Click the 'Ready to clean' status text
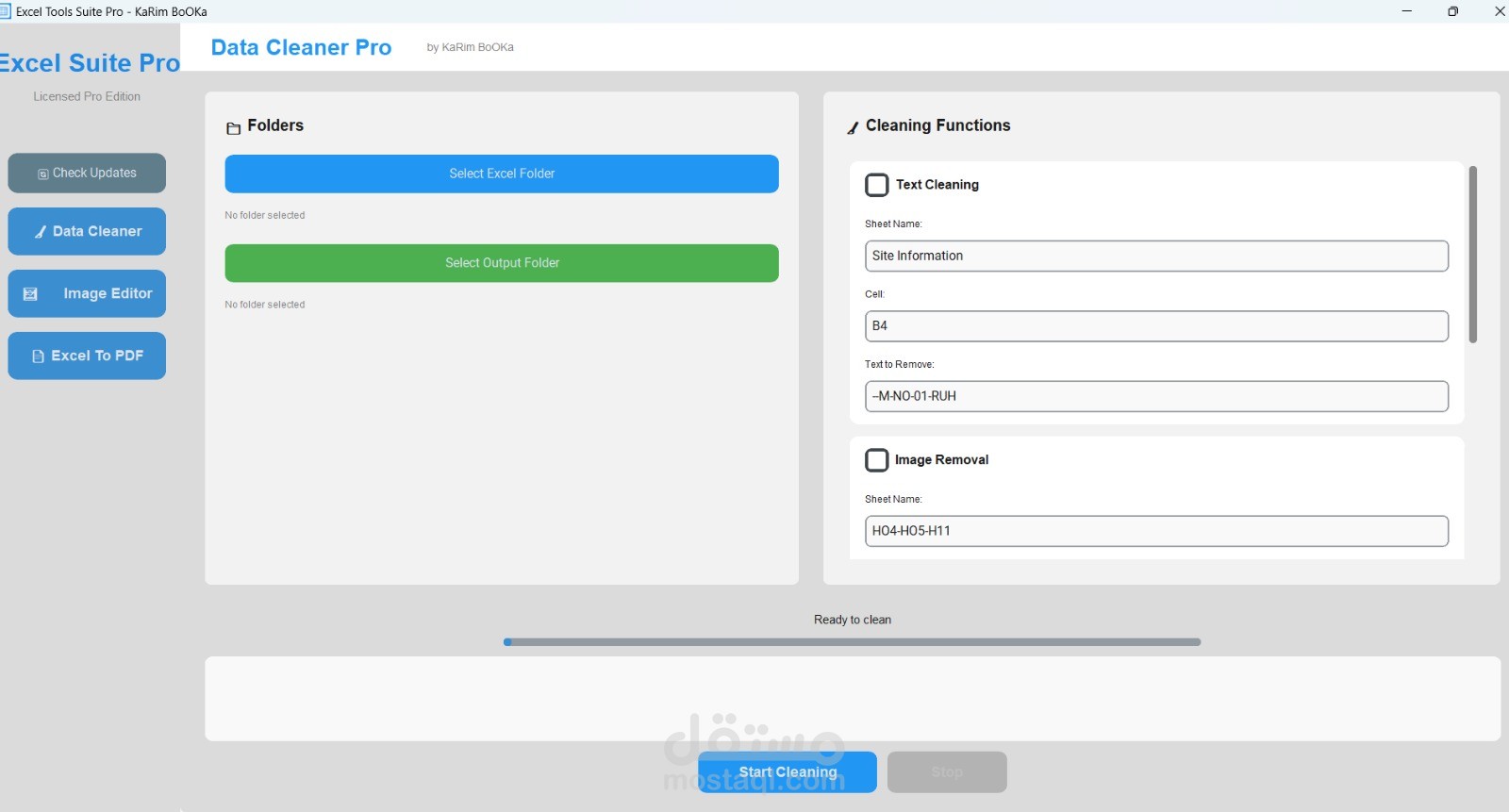The image size is (1509, 812). click(853, 620)
